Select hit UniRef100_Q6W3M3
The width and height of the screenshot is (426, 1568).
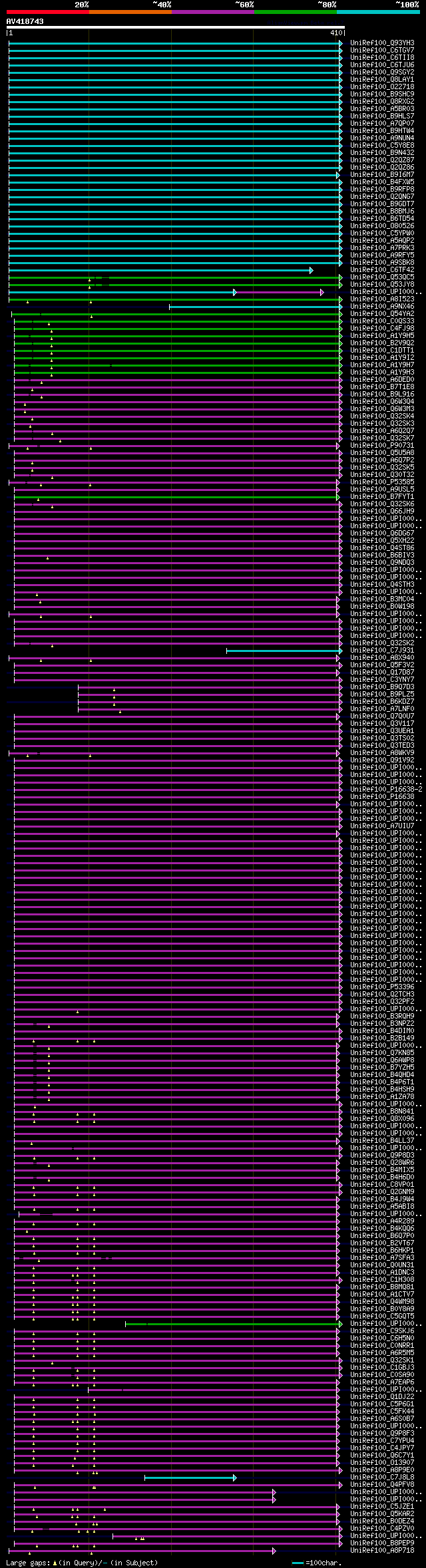382,408
